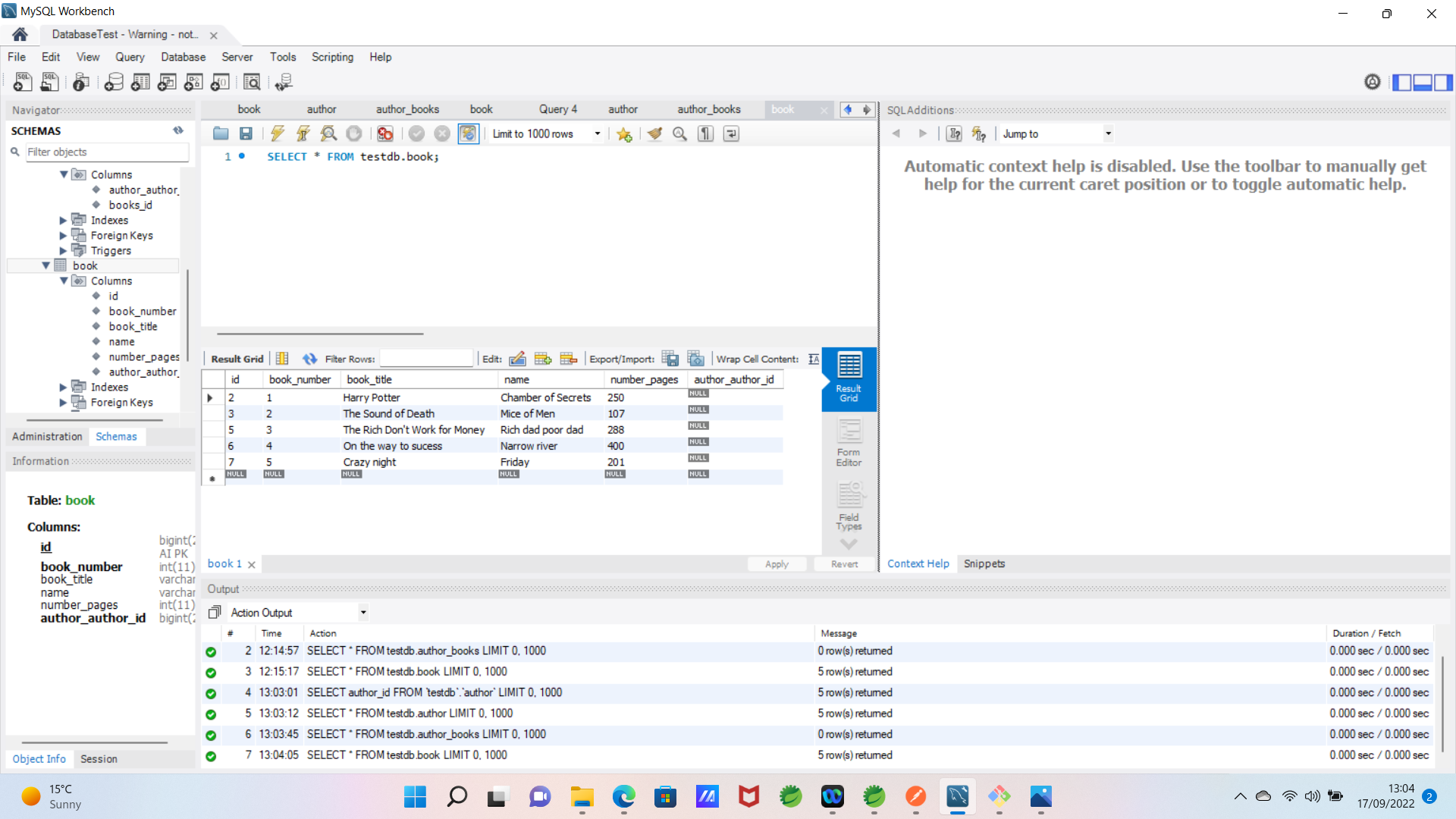Toggle the left sidebar panel visibility
1456x819 pixels.
(x=1402, y=82)
